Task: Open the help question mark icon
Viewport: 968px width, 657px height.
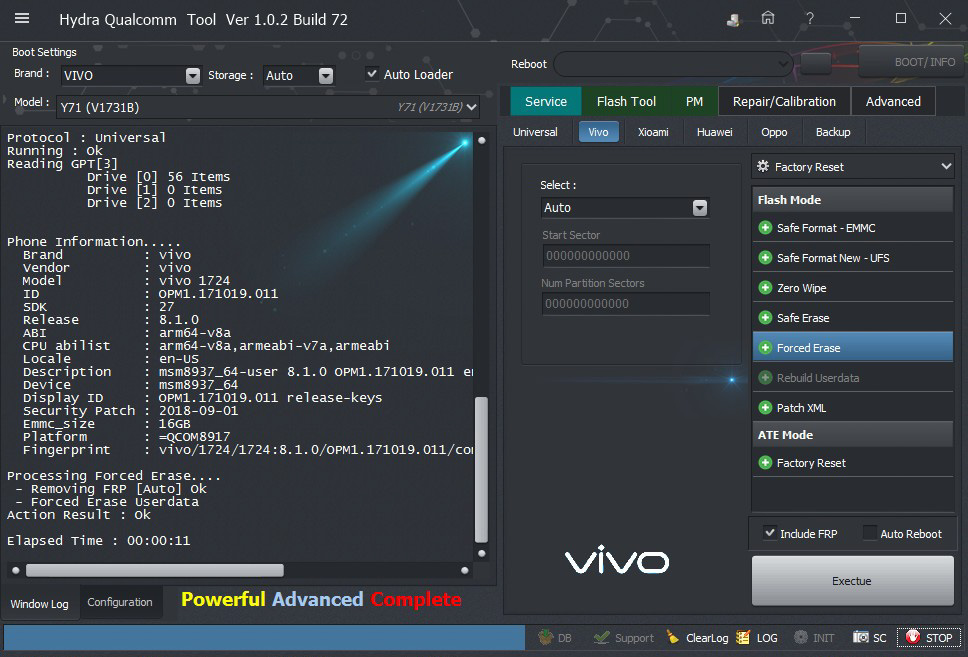Action: coord(809,19)
